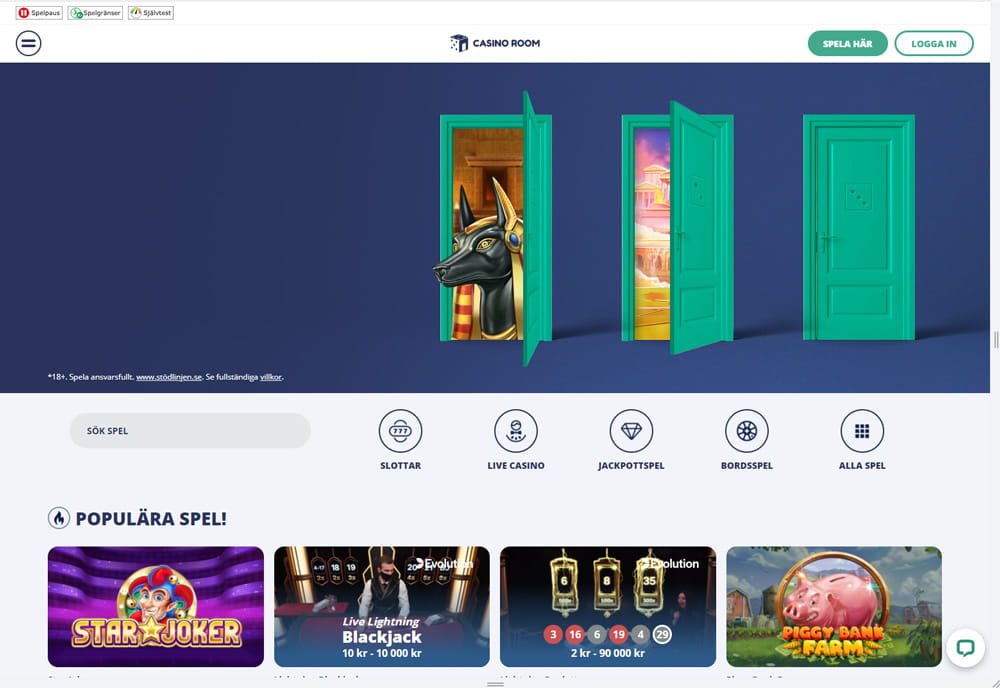The image size is (1000, 688).
Task: Open the Slottar category icon
Action: pyautogui.click(x=401, y=431)
